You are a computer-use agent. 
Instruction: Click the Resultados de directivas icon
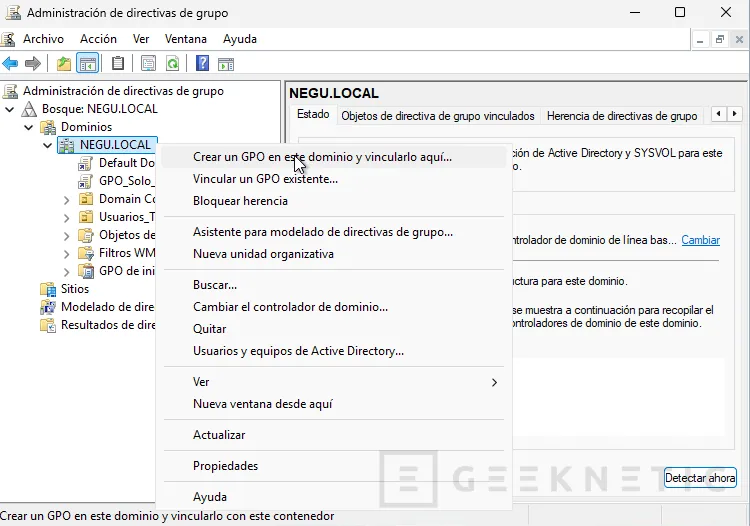point(48,325)
